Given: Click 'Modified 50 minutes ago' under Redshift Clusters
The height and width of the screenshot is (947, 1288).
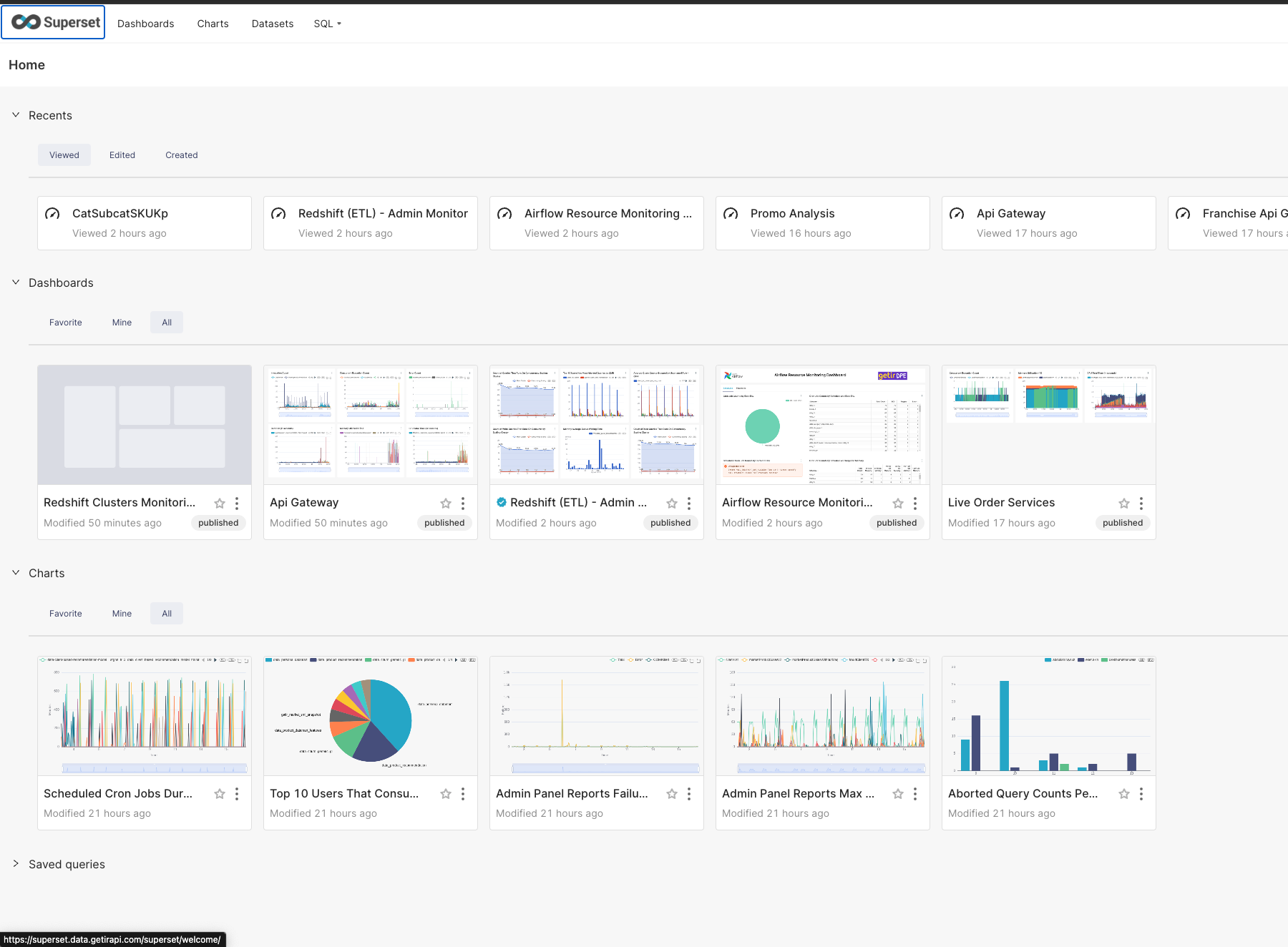Looking at the screenshot, I should click(102, 523).
